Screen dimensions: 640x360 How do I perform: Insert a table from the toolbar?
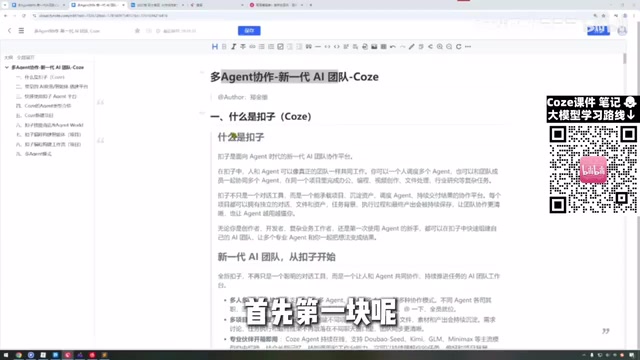coord(384,47)
